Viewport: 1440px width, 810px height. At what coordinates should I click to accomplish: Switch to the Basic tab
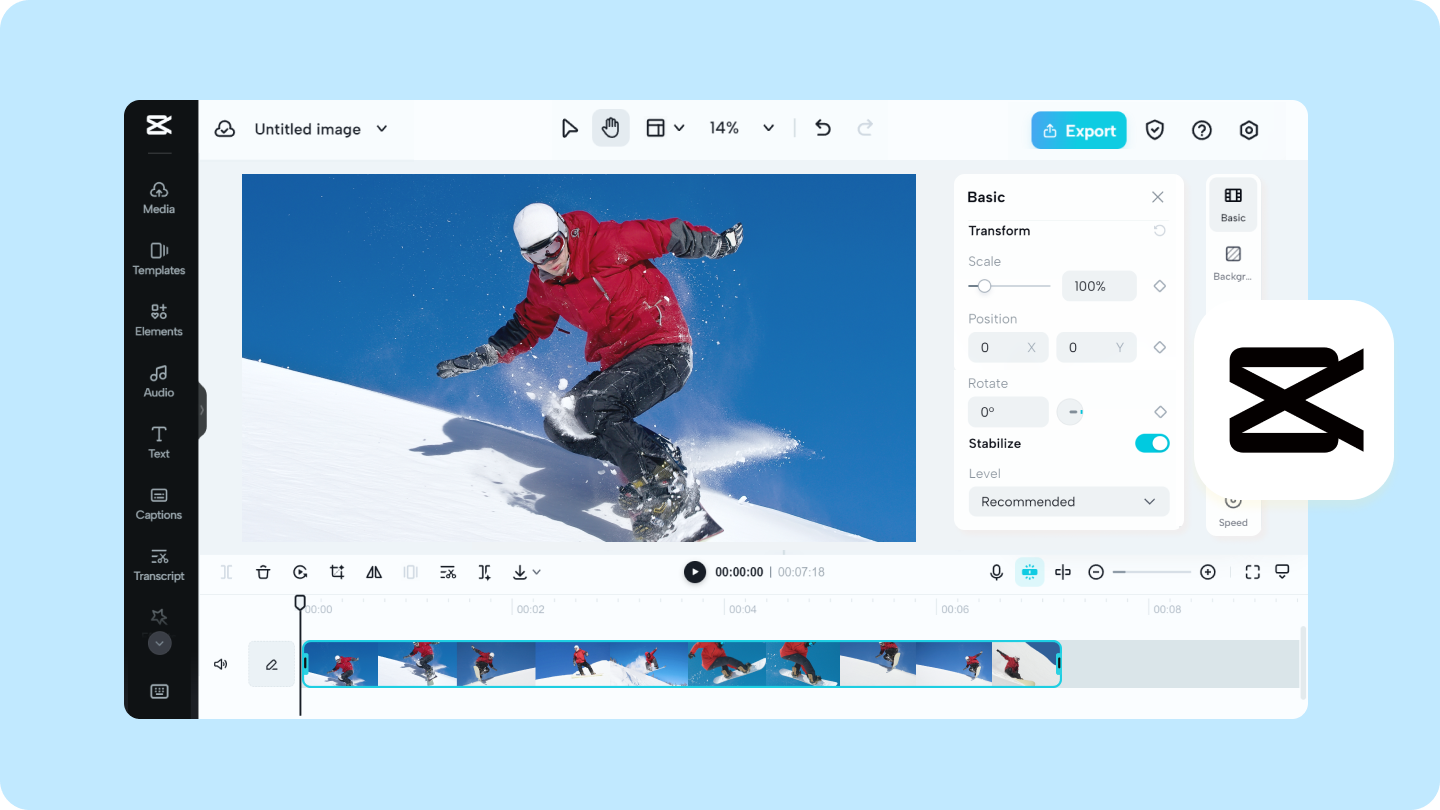click(x=1233, y=205)
